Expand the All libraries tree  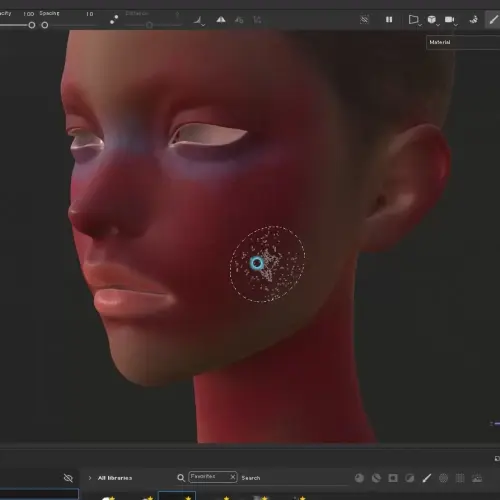90,478
